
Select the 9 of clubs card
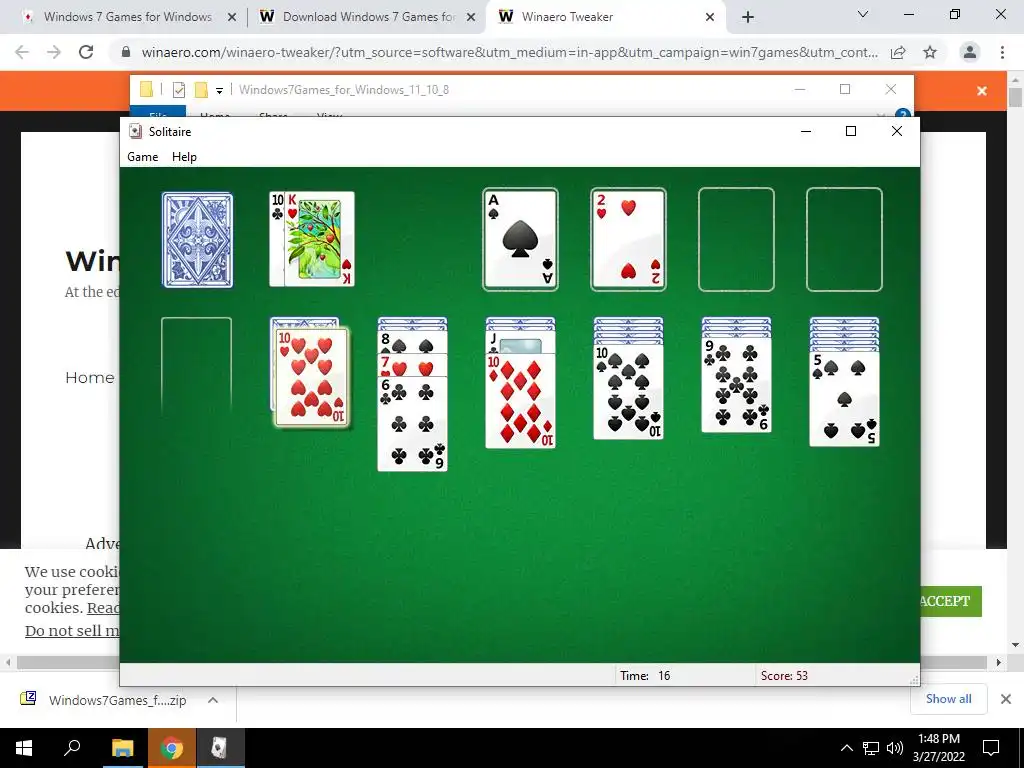pyautogui.click(x=736, y=385)
